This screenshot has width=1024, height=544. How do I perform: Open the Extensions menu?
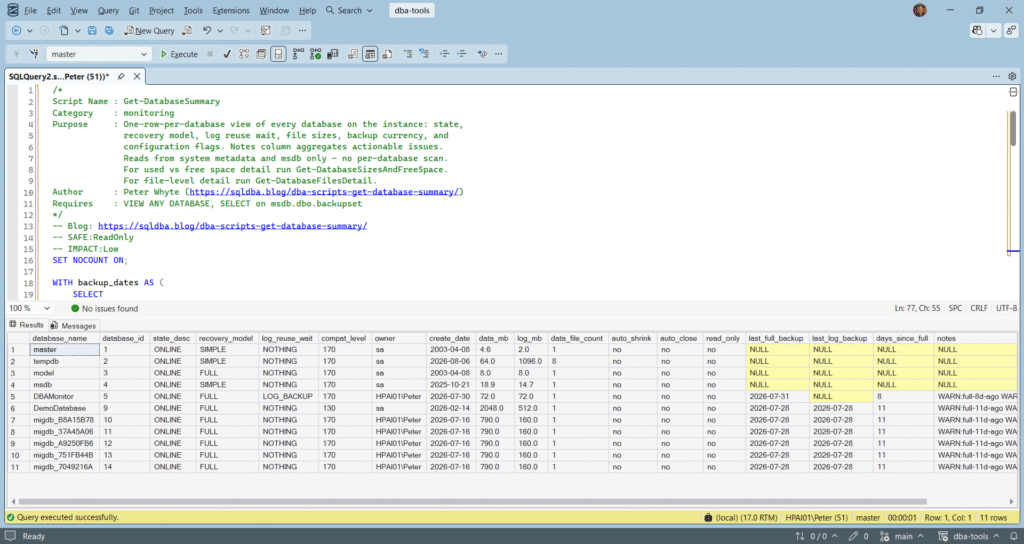(231, 10)
